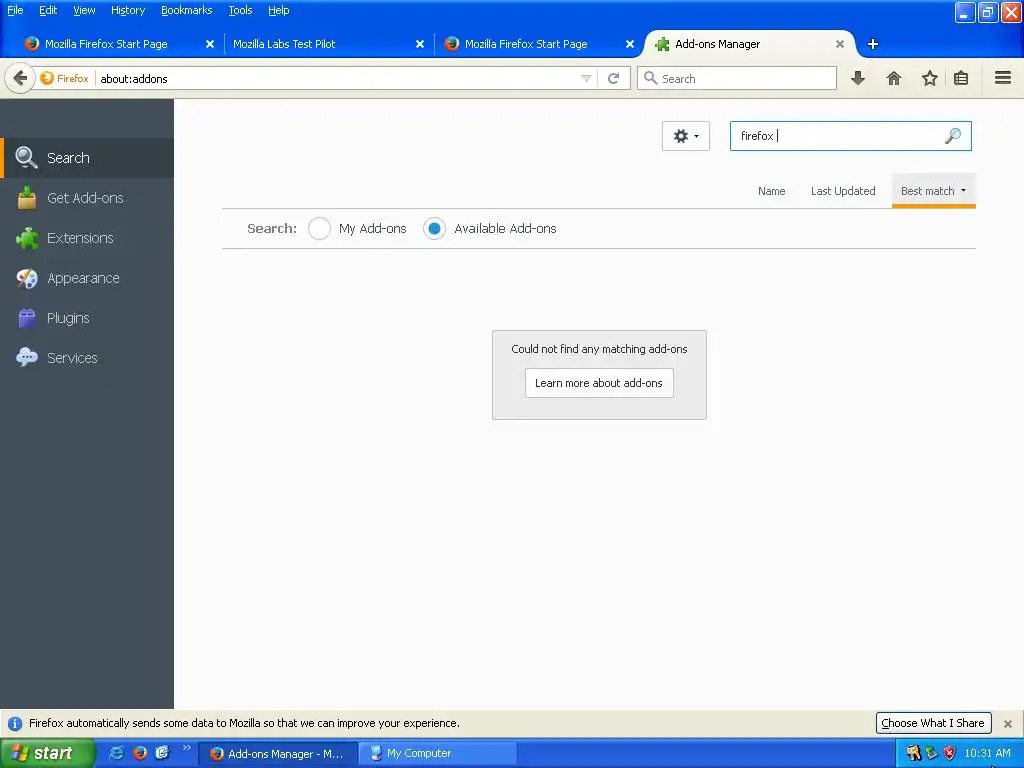This screenshot has height=768, width=1024.
Task: Open the Help menu
Action: (x=279, y=10)
